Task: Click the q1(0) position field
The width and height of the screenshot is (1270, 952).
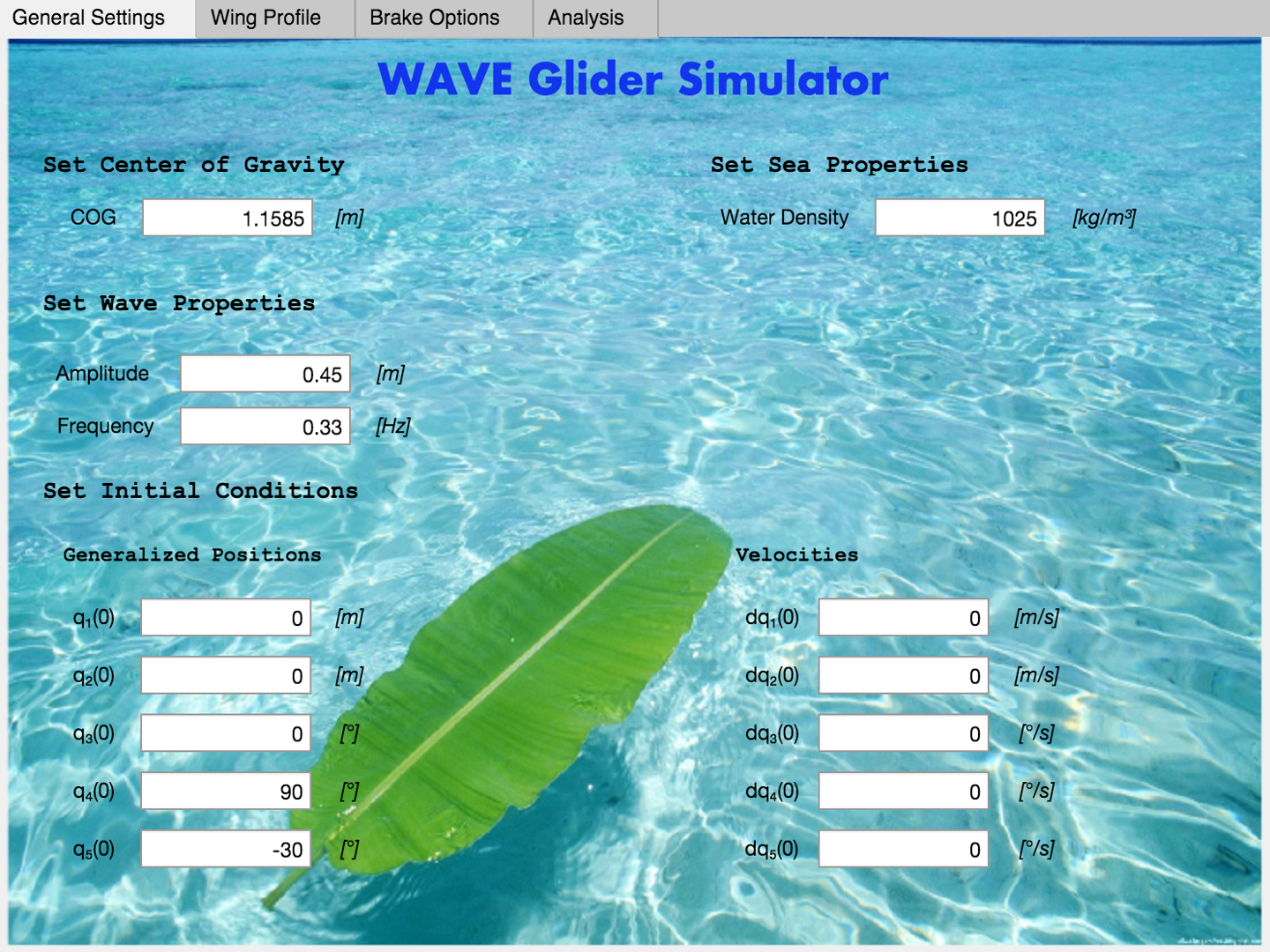Action: pos(226,618)
